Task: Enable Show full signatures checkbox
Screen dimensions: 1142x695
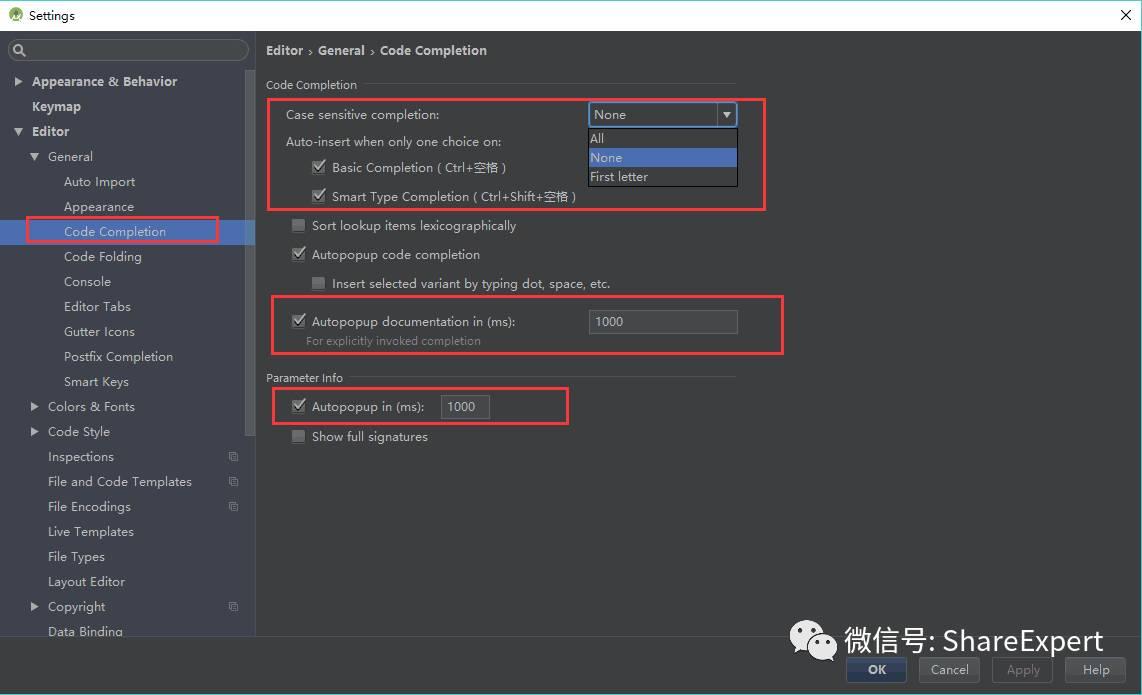Action: 298,436
